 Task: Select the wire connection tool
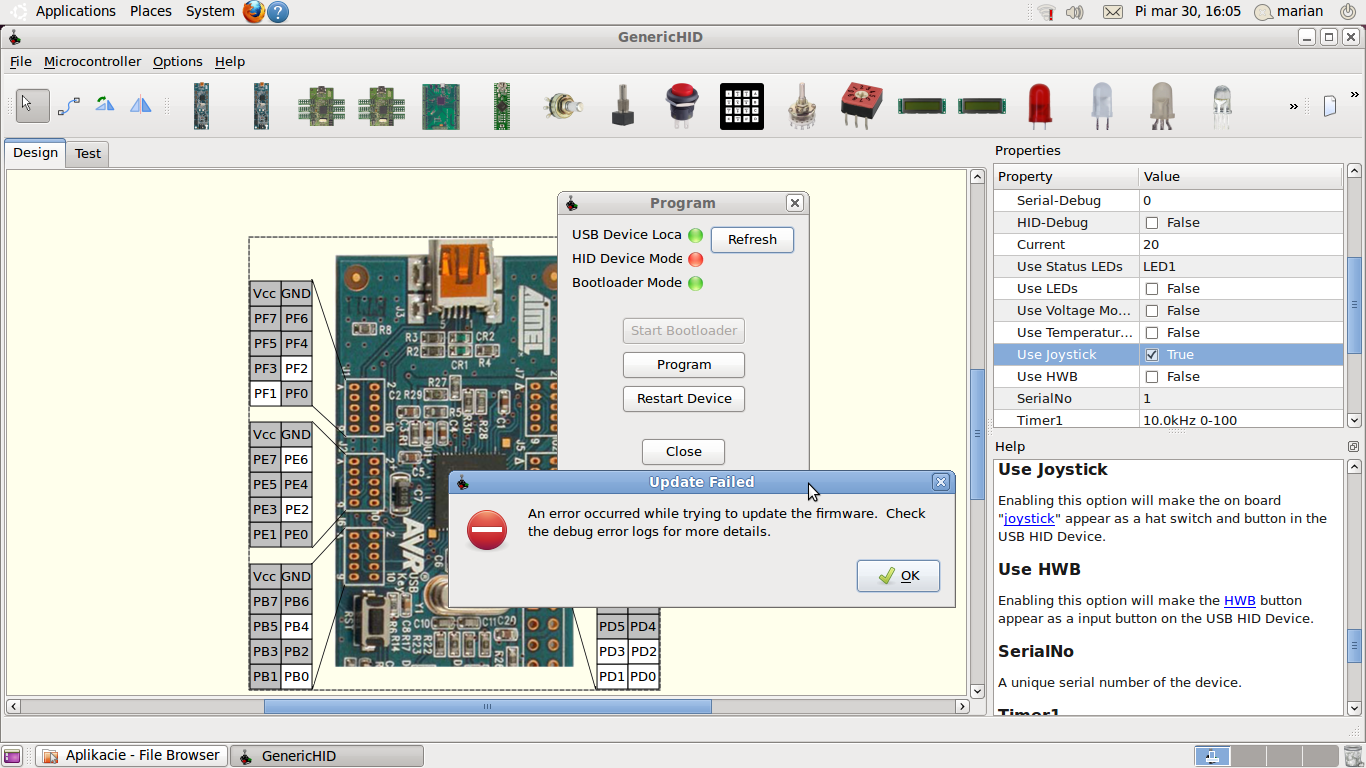(68, 105)
